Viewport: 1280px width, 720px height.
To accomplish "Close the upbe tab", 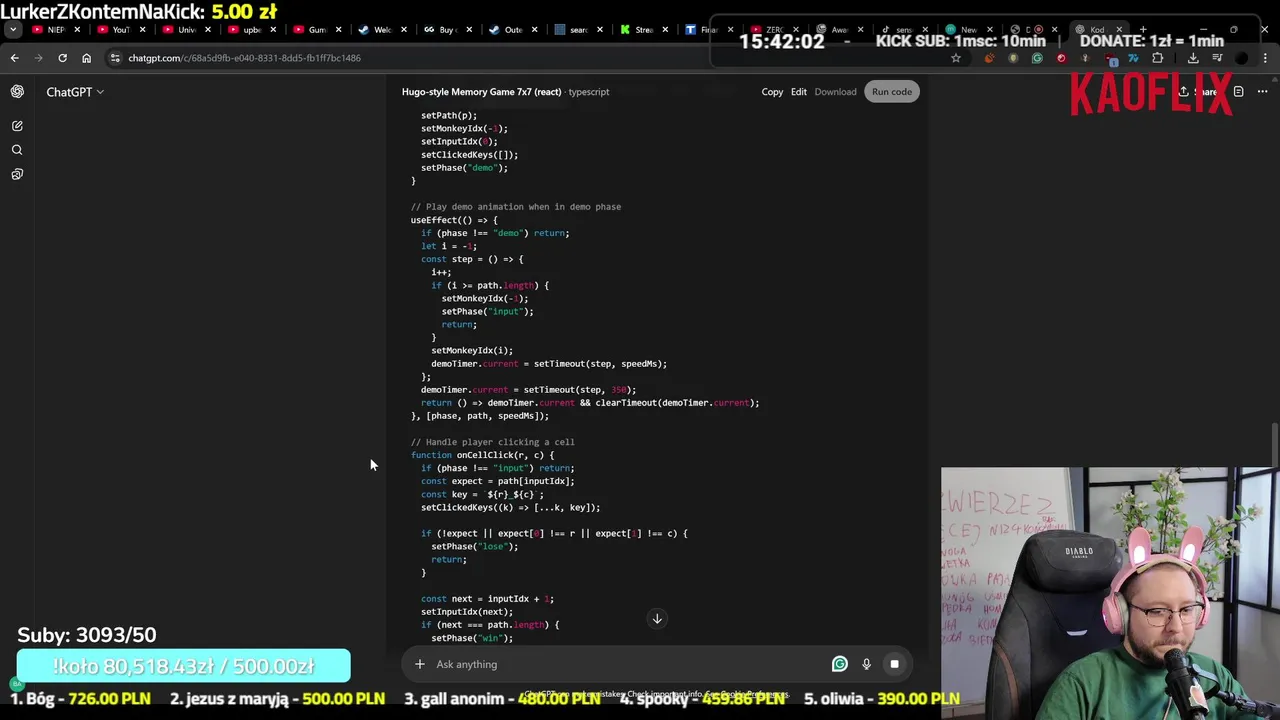I will (272, 30).
